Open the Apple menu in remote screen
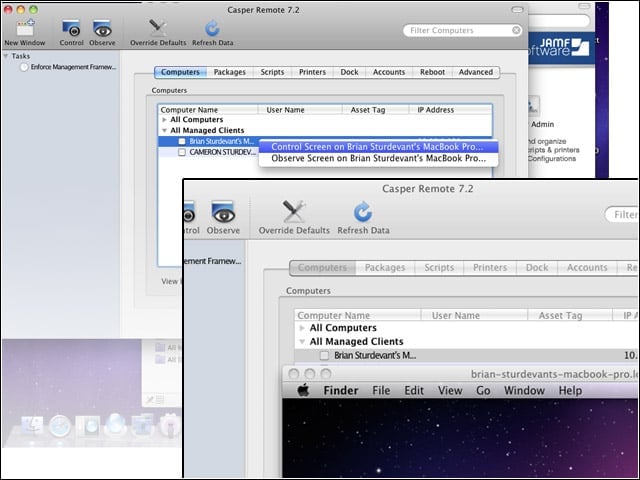This screenshot has height=480, width=640. click(x=303, y=390)
